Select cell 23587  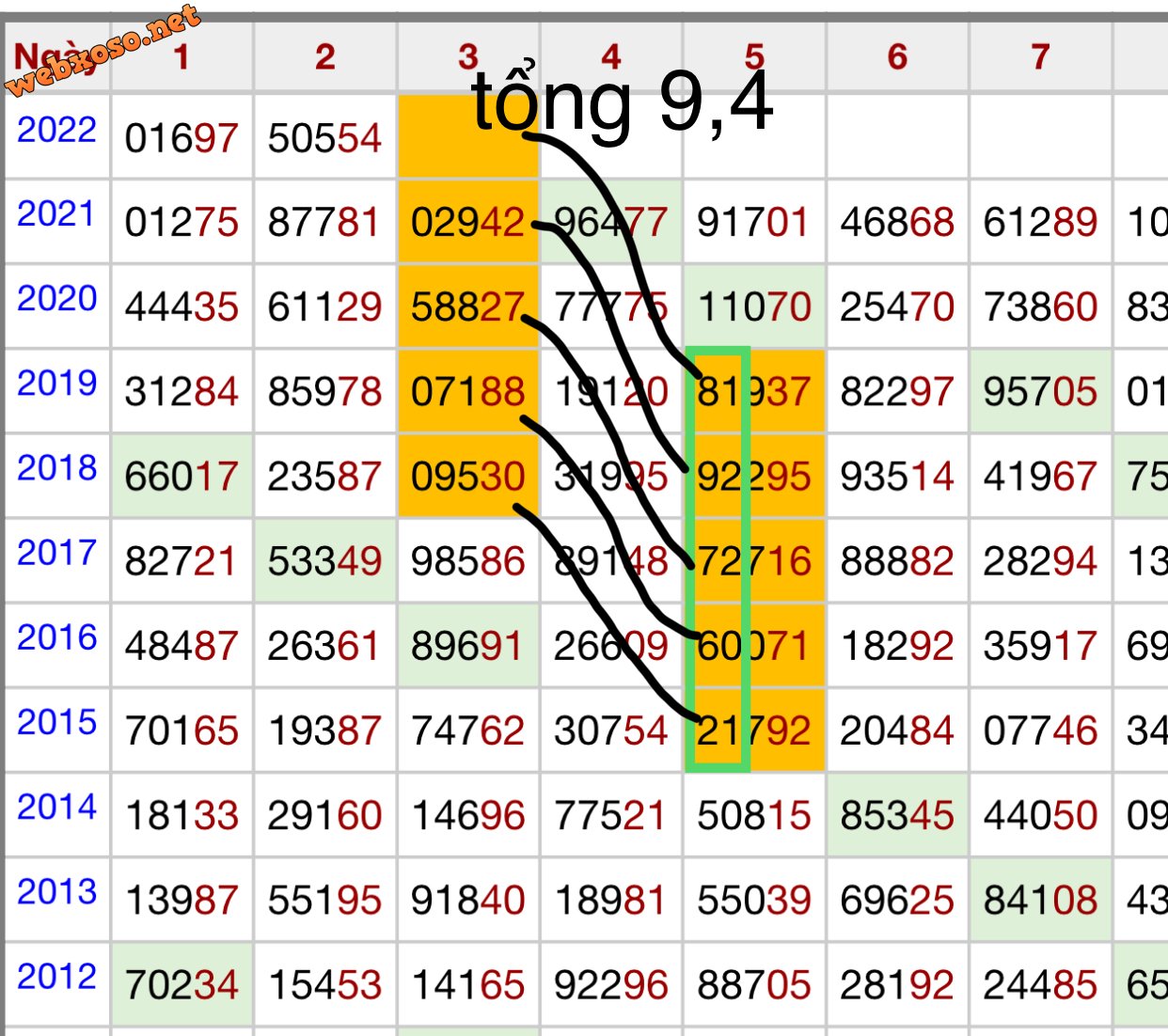(x=324, y=477)
